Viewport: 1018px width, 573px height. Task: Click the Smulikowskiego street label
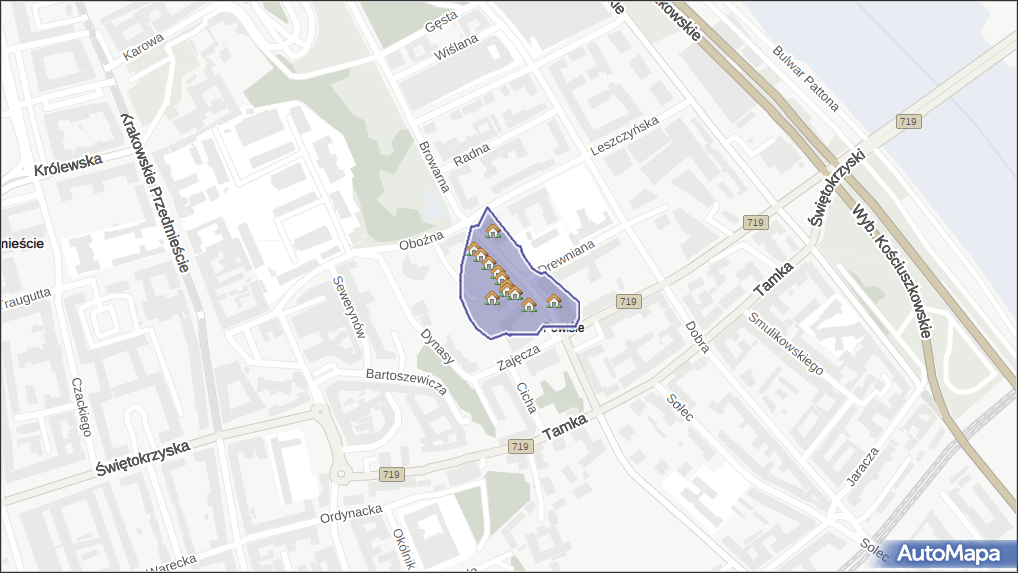pos(786,343)
